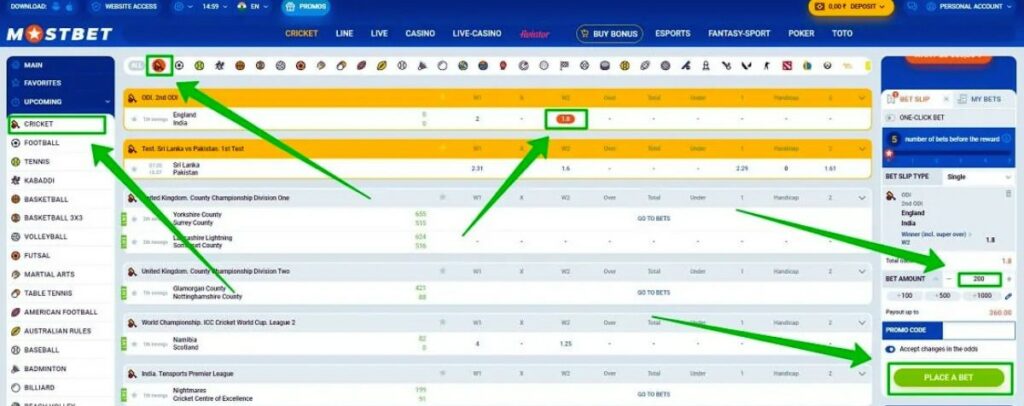Open the chat icon near Personal Account
Viewport: 1024px width, 406px height.
tap(912, 7)
